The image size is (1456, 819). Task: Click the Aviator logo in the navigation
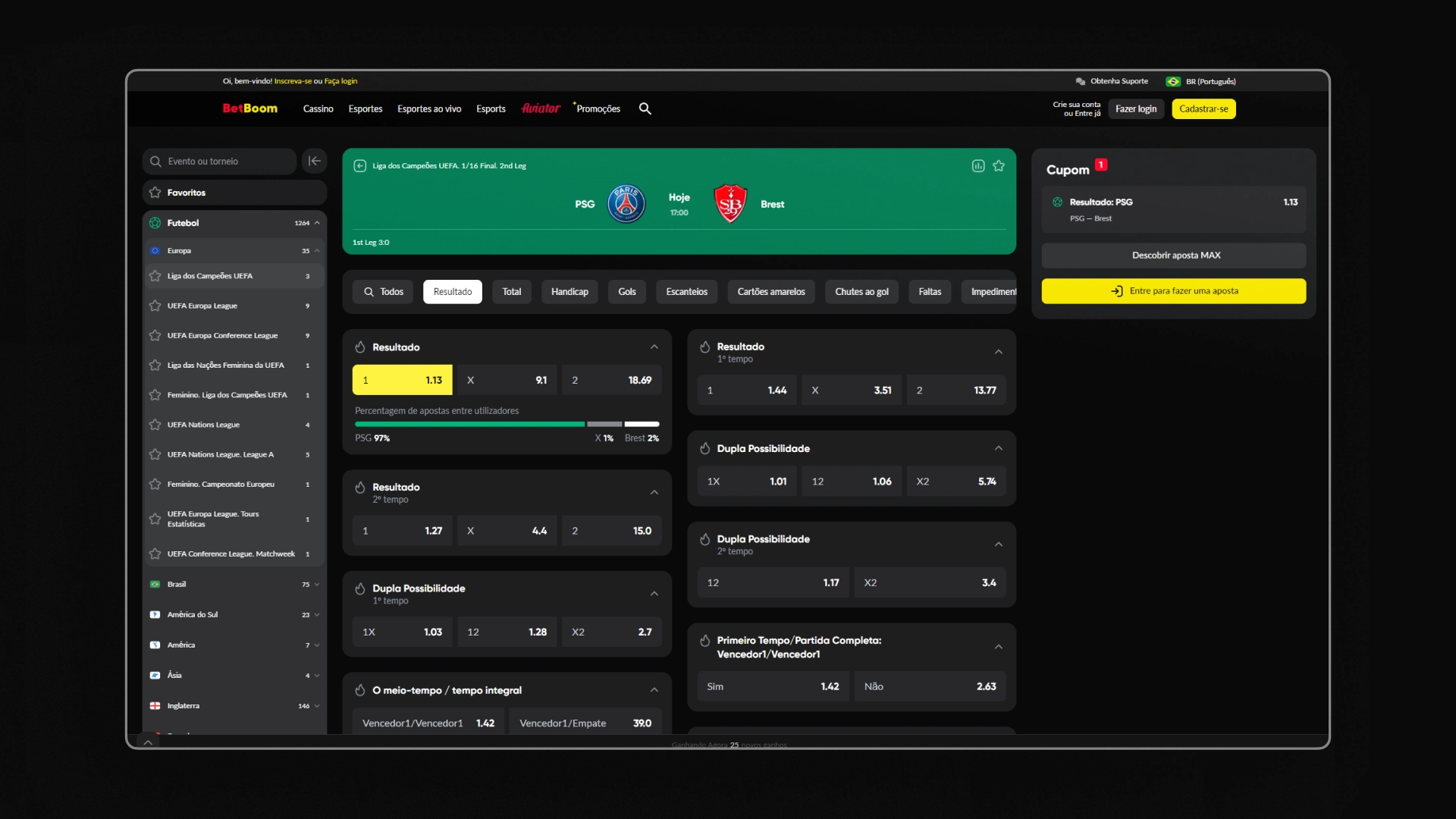(541, 108)
